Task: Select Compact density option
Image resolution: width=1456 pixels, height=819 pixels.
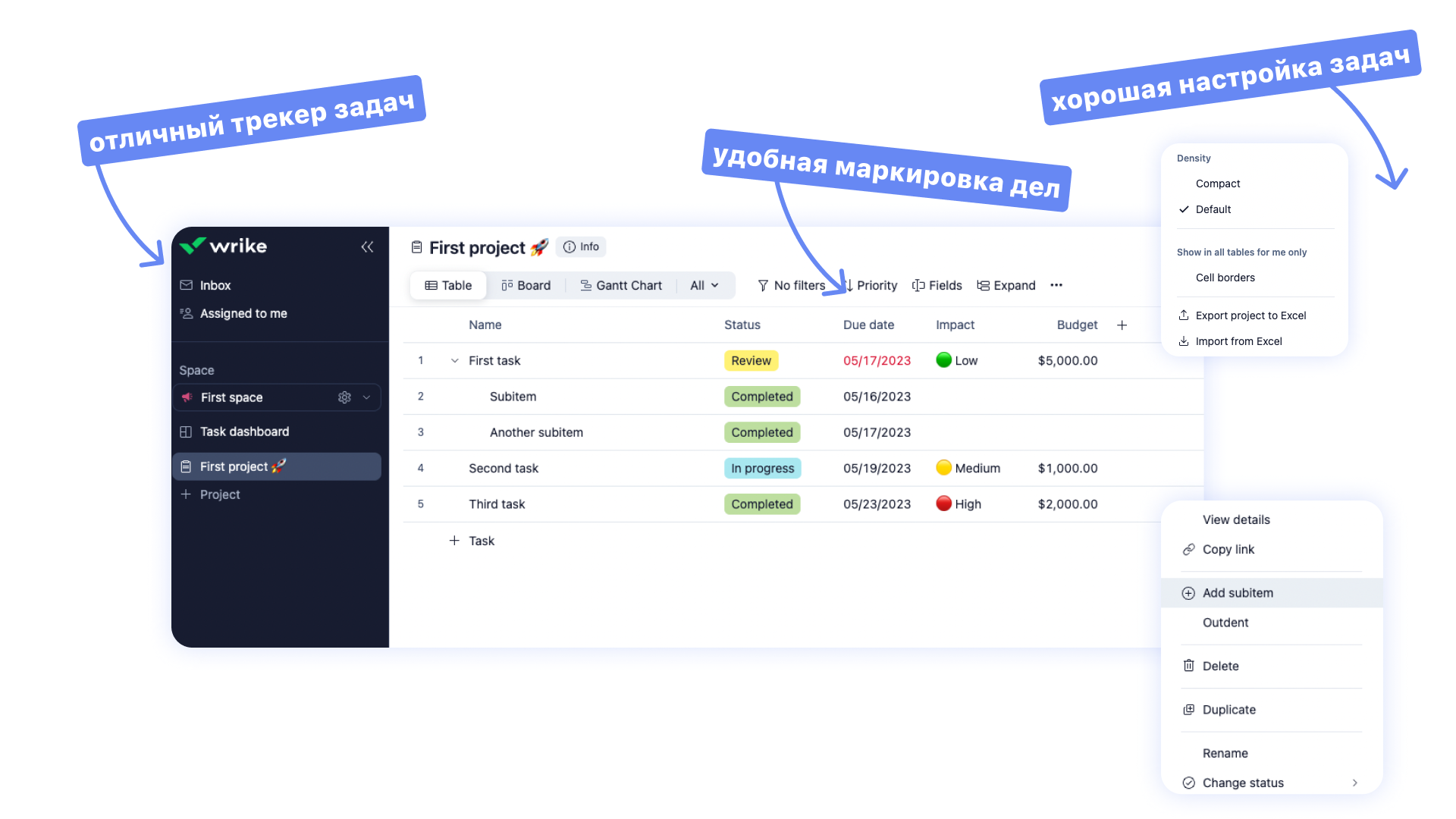Action: (x=1218, y=183)
